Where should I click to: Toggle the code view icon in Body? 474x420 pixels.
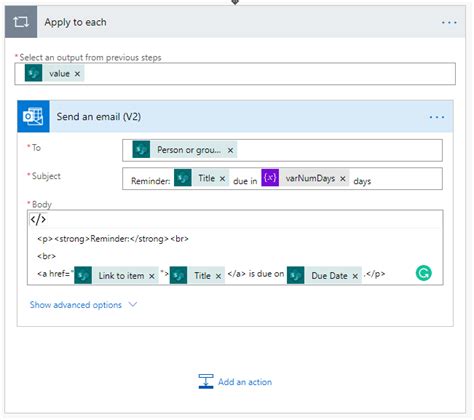point(38,219)
